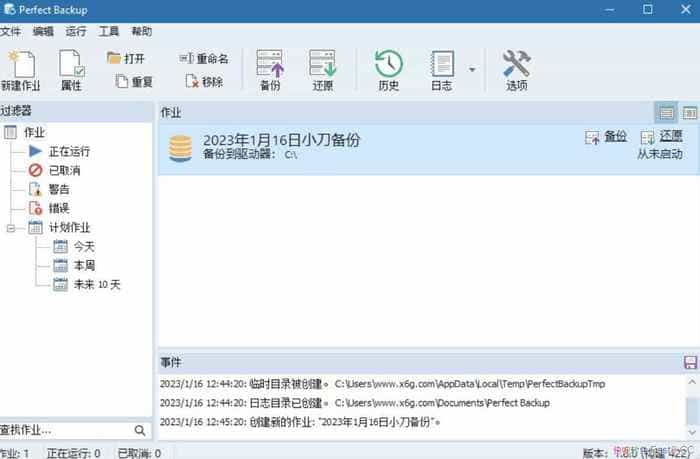Click the 备份 (Backup) toolbar icon
The height and width of the screenshot is (459, 700).
point(270,68)
